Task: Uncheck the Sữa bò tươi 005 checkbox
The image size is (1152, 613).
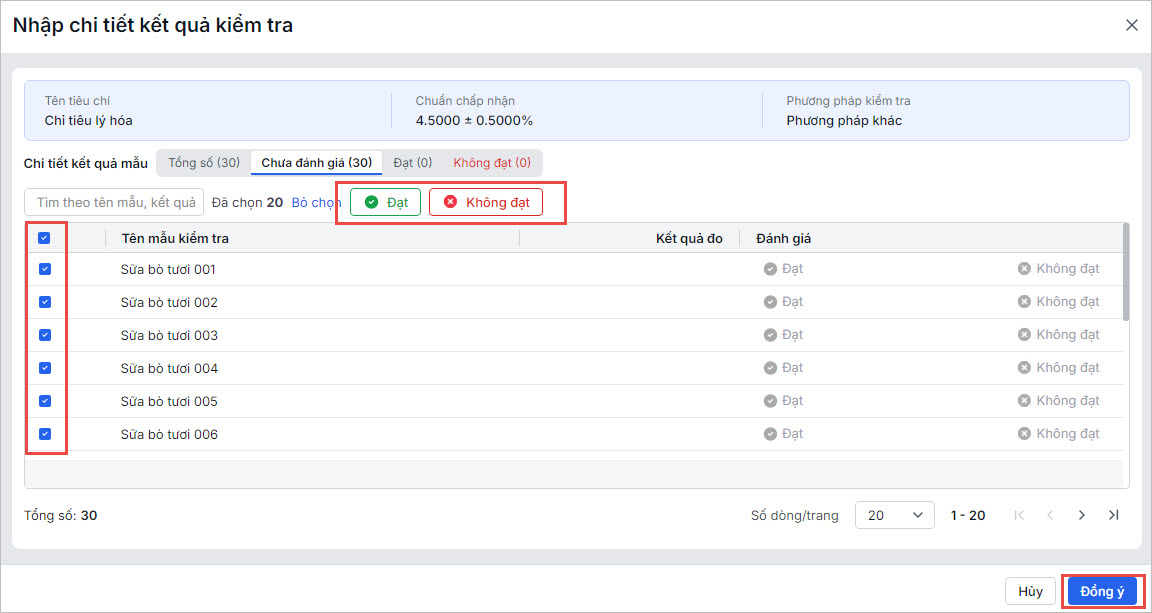Action: coord(45,401)
